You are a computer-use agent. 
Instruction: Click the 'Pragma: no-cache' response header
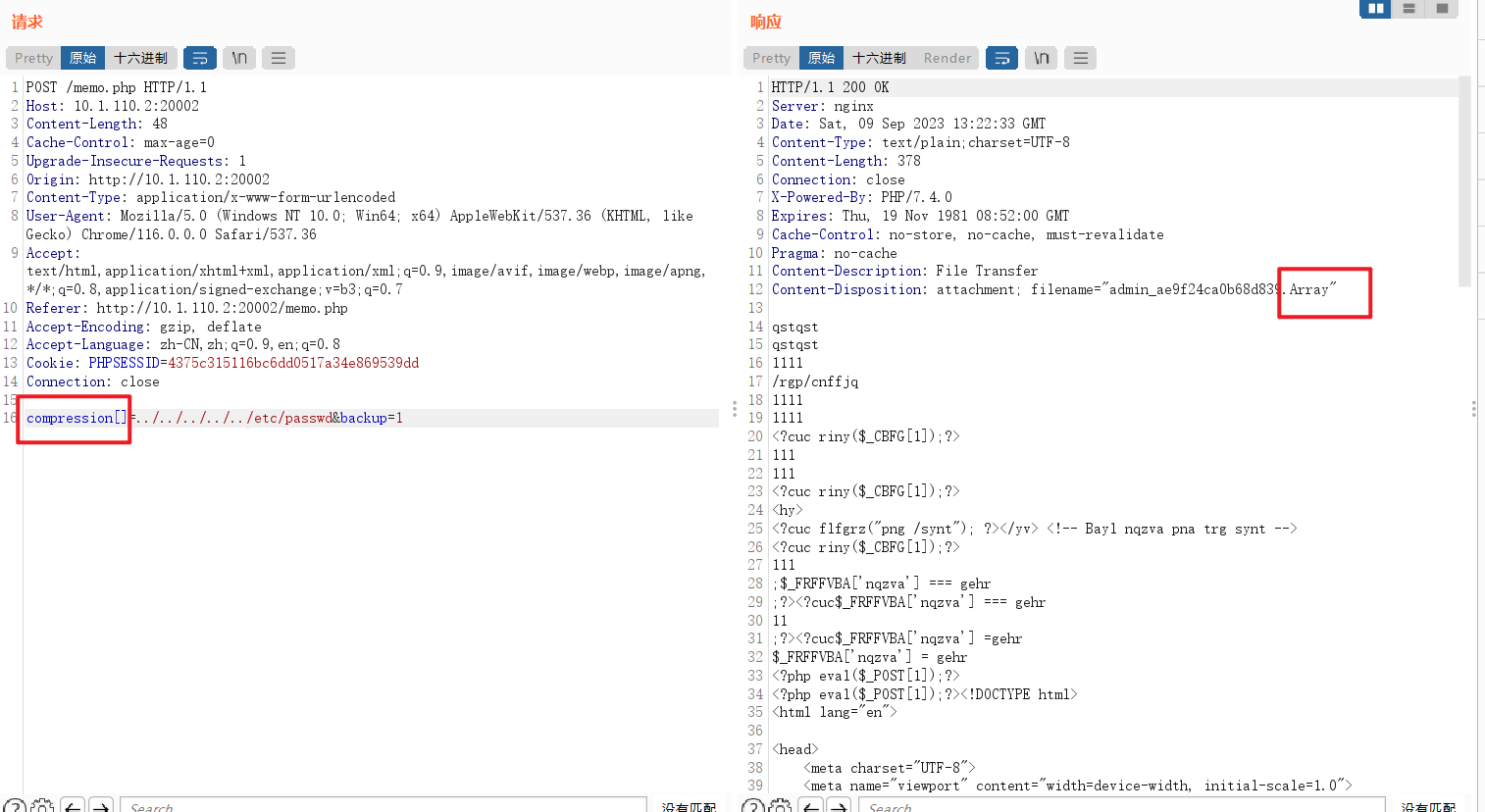click(835, 253)
